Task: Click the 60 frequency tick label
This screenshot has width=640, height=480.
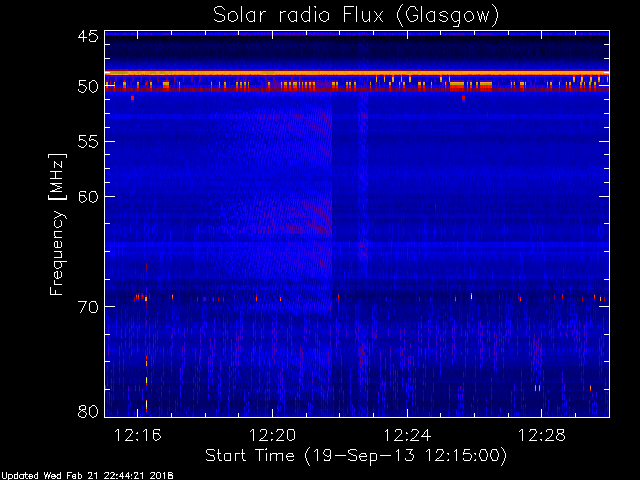Action: pos(88,197)
